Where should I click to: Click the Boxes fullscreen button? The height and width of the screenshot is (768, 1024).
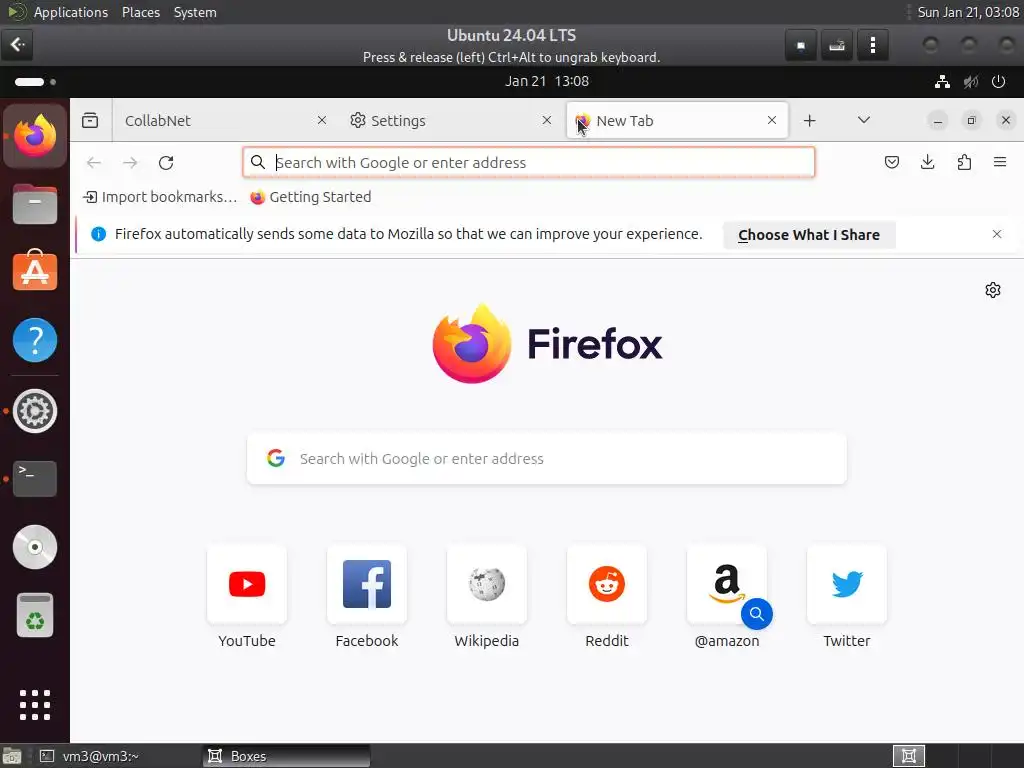coord(801,45)
